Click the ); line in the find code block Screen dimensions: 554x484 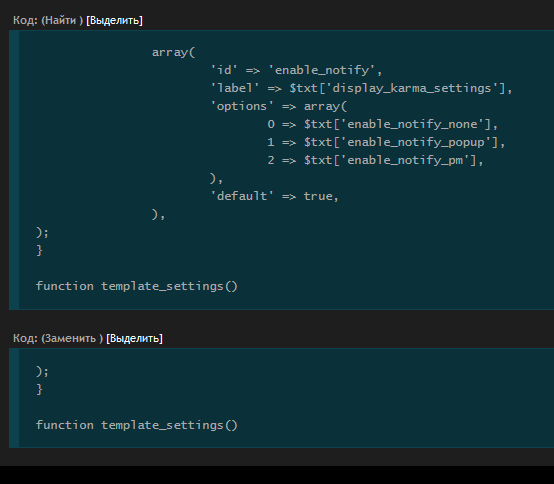(x=42, y=232)
